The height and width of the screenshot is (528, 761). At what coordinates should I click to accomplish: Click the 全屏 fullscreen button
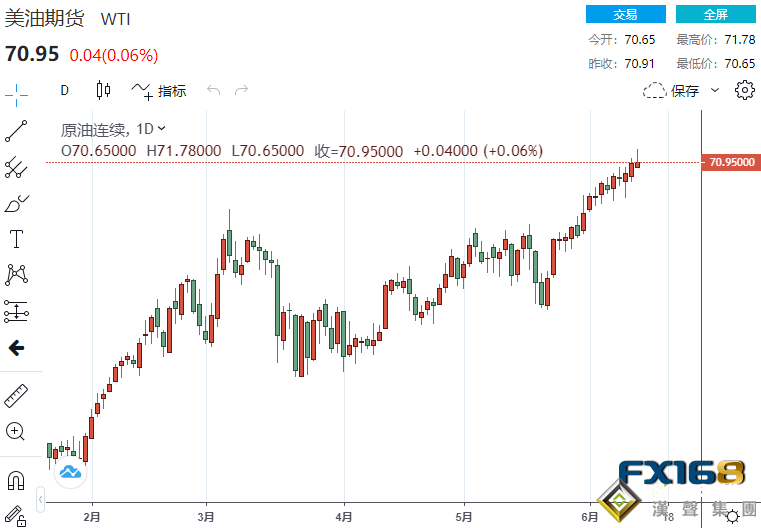click(x=715, y=14)
